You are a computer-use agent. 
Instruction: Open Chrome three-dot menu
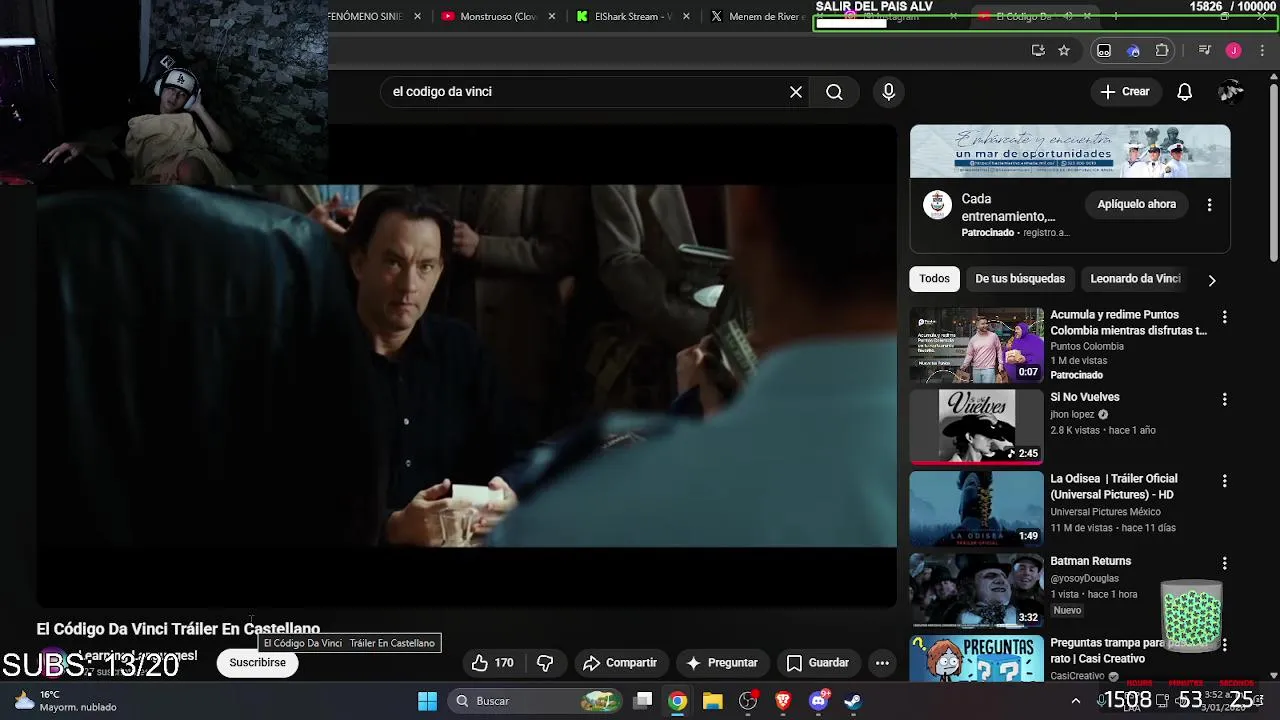pos(1262,50)
